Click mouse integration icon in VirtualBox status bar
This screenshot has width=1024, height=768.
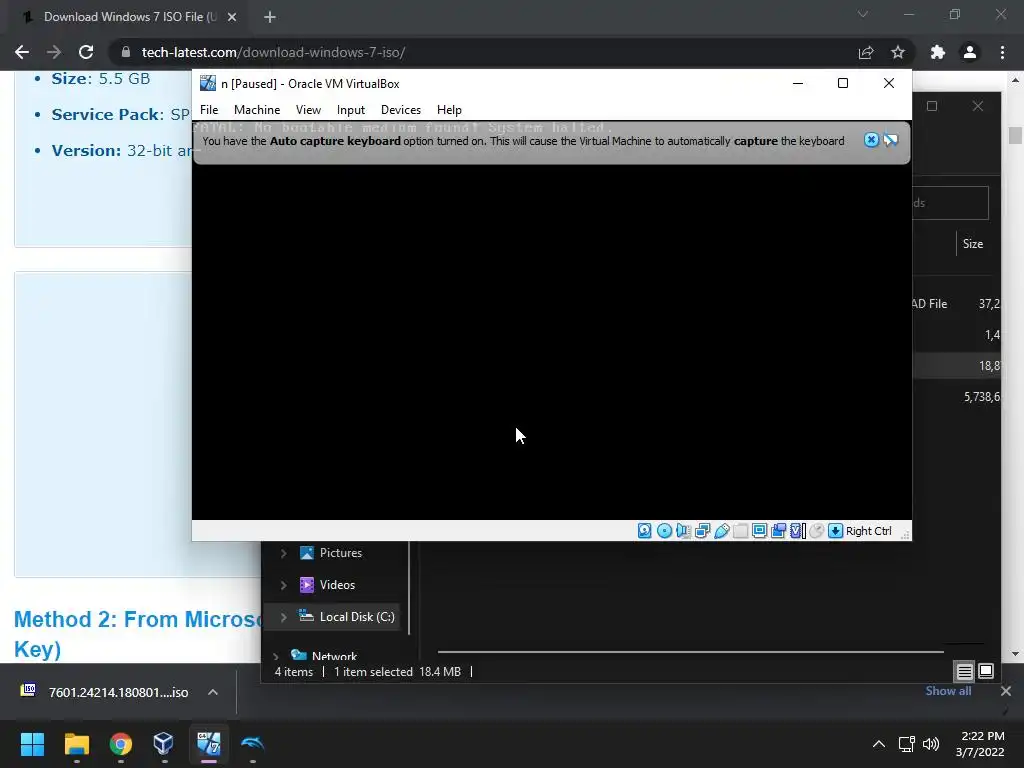click(816, 531)
